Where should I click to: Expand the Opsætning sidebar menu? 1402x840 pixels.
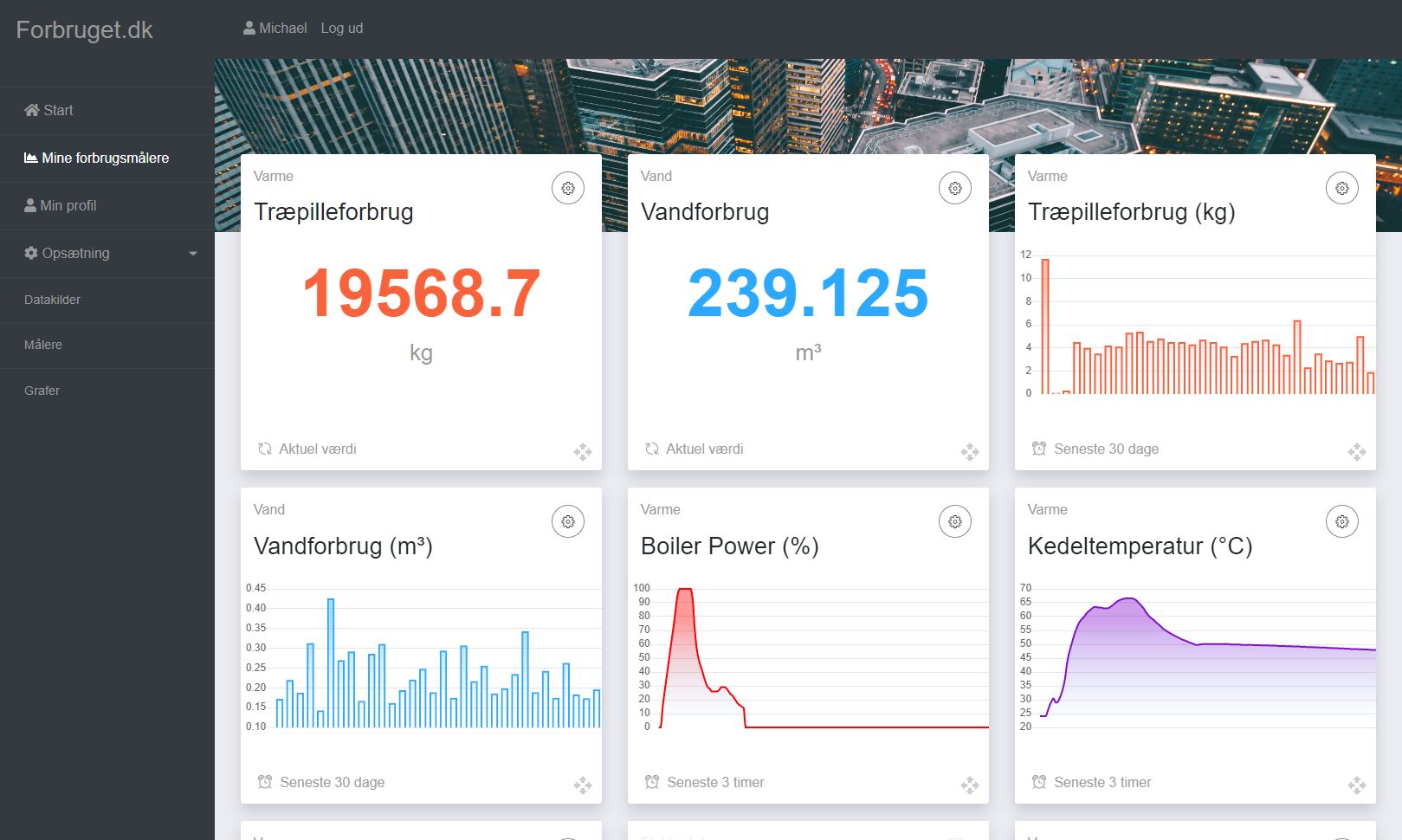click(76, 253)
